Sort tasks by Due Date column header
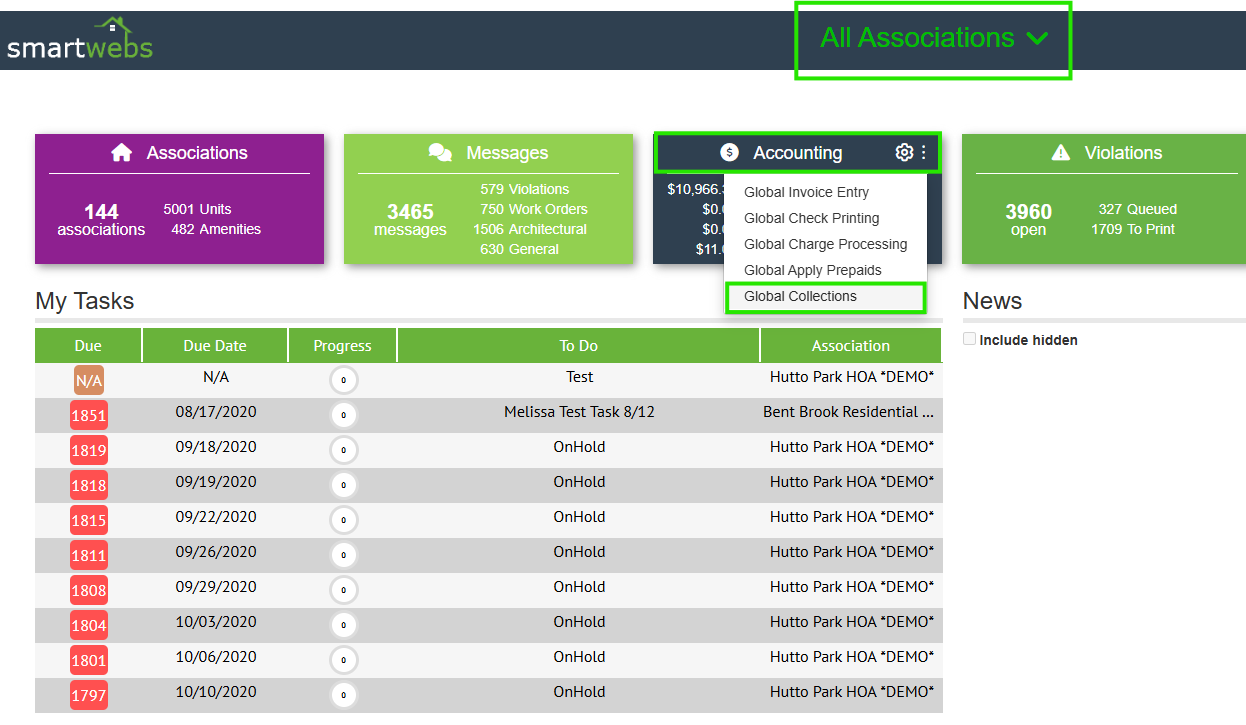The image size is (1246, 725). (215, 346)
